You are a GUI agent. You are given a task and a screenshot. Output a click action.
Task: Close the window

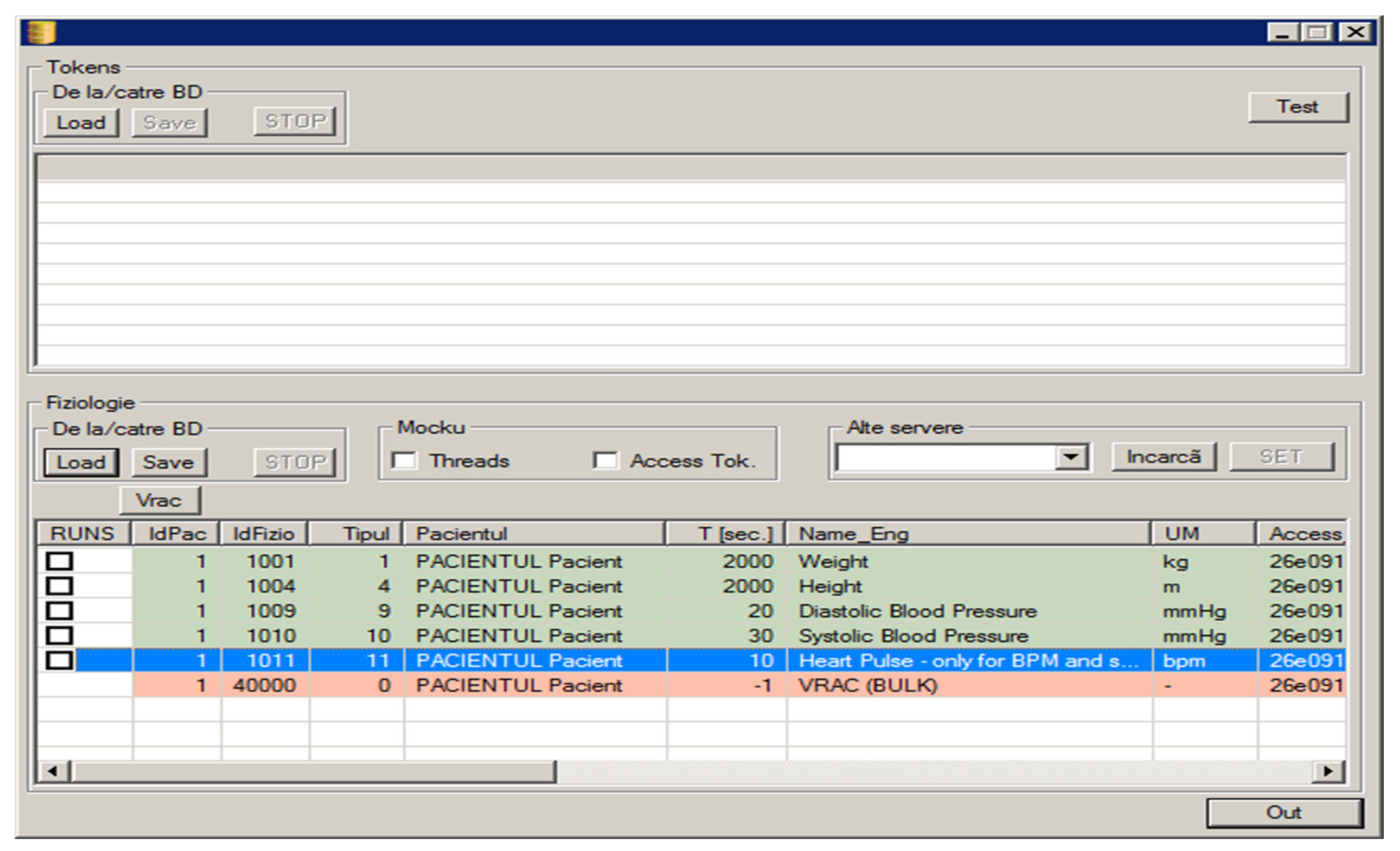click(1356, 32)
